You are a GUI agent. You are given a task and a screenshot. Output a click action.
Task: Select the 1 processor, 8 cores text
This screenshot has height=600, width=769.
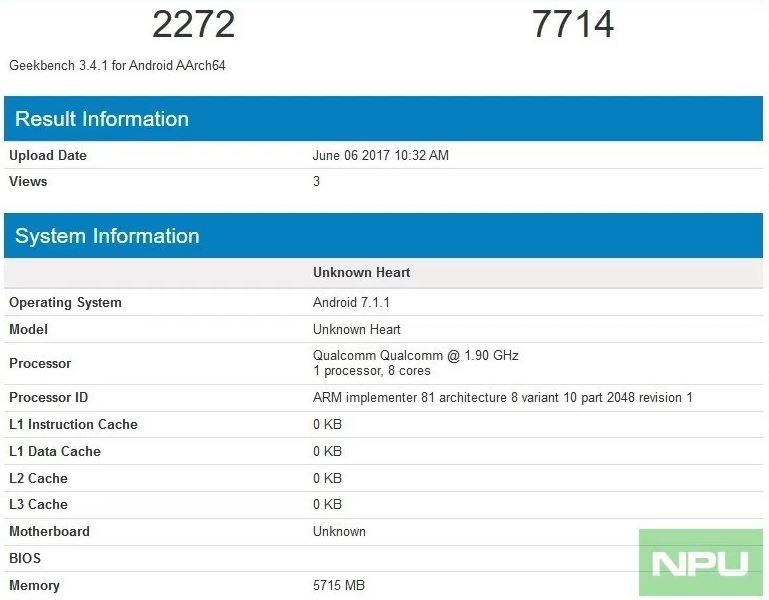[372, 371]
